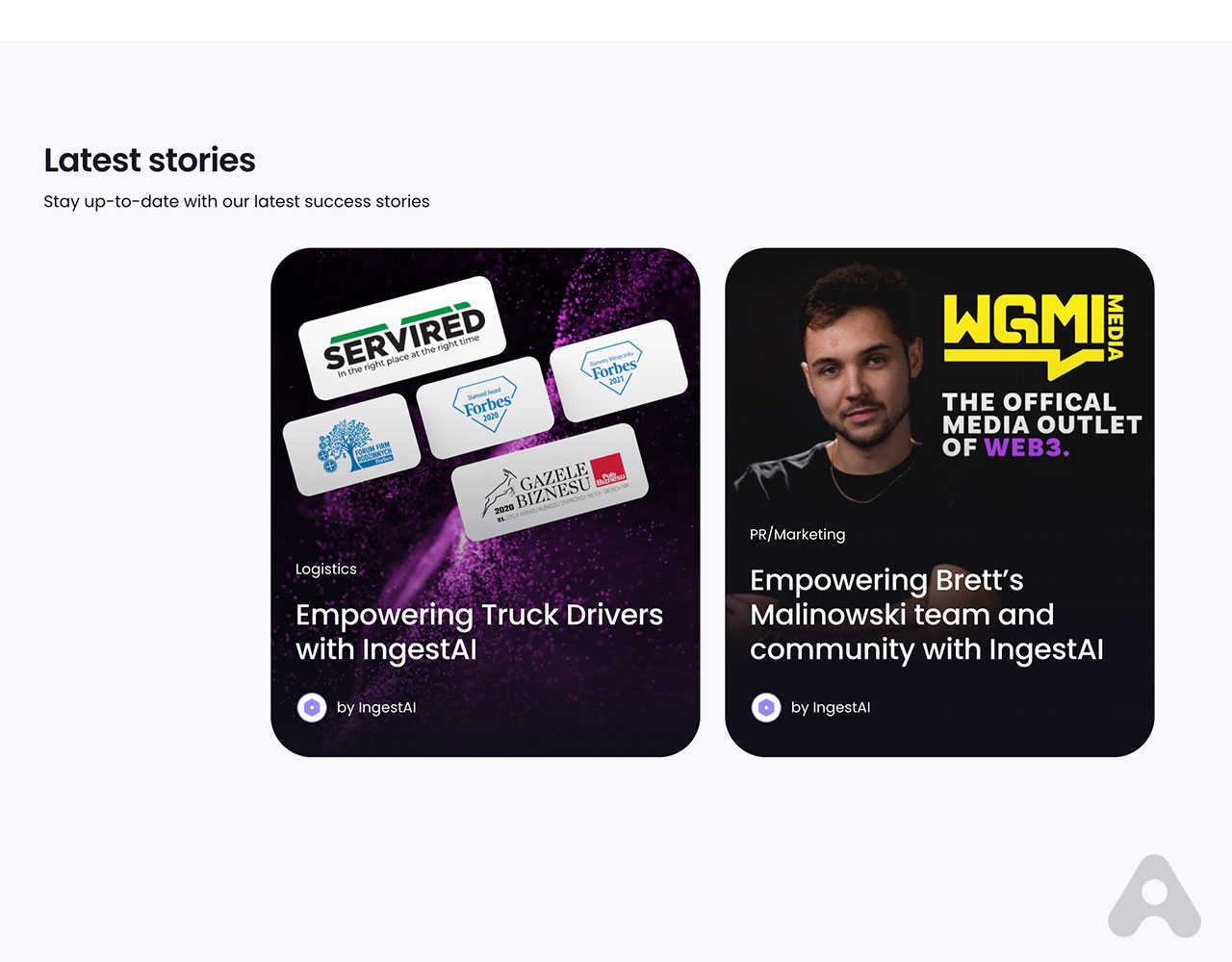Click the IngestAI avatar icon on Brett's Malinowski card
1232x962 pixels.
tap(766, 707)
